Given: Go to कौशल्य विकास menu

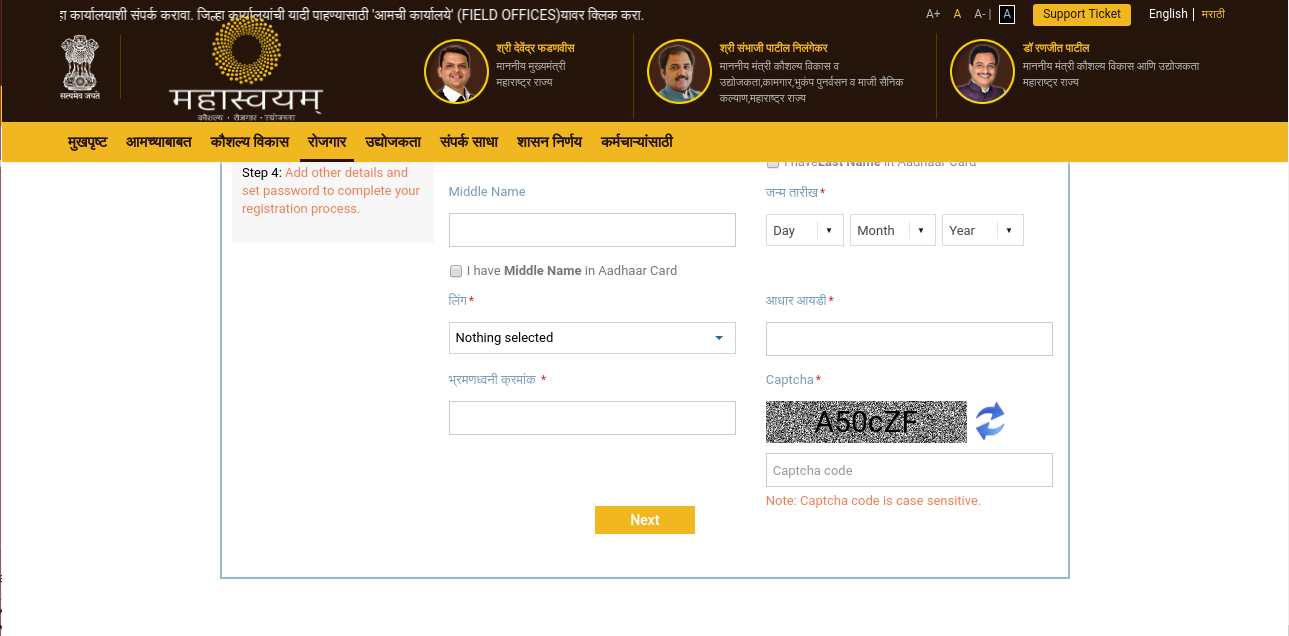Looking at the screenshot, I should pyautogui.click(x=249, y=142).
